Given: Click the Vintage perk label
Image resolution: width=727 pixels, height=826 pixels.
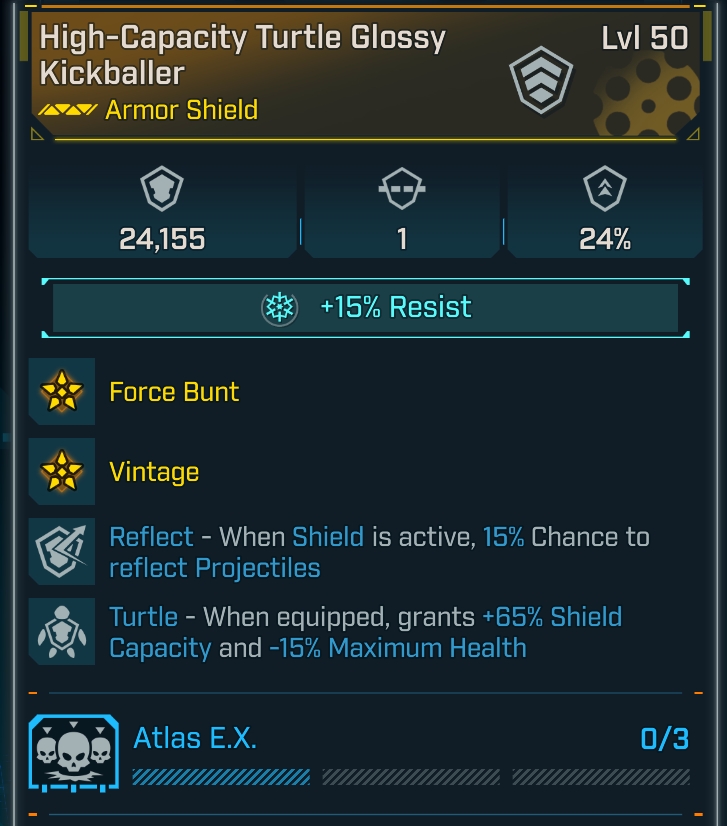Looking at the screenshot, I should (154, 471).
